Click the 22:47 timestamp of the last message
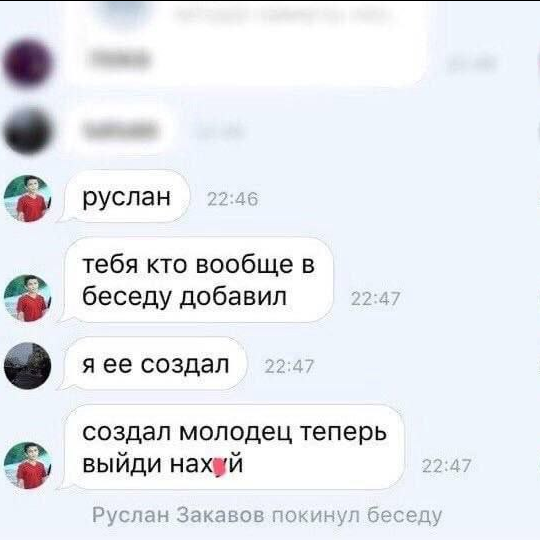The height and width of the screenshot is (540, 540). [x=446, y=466]
